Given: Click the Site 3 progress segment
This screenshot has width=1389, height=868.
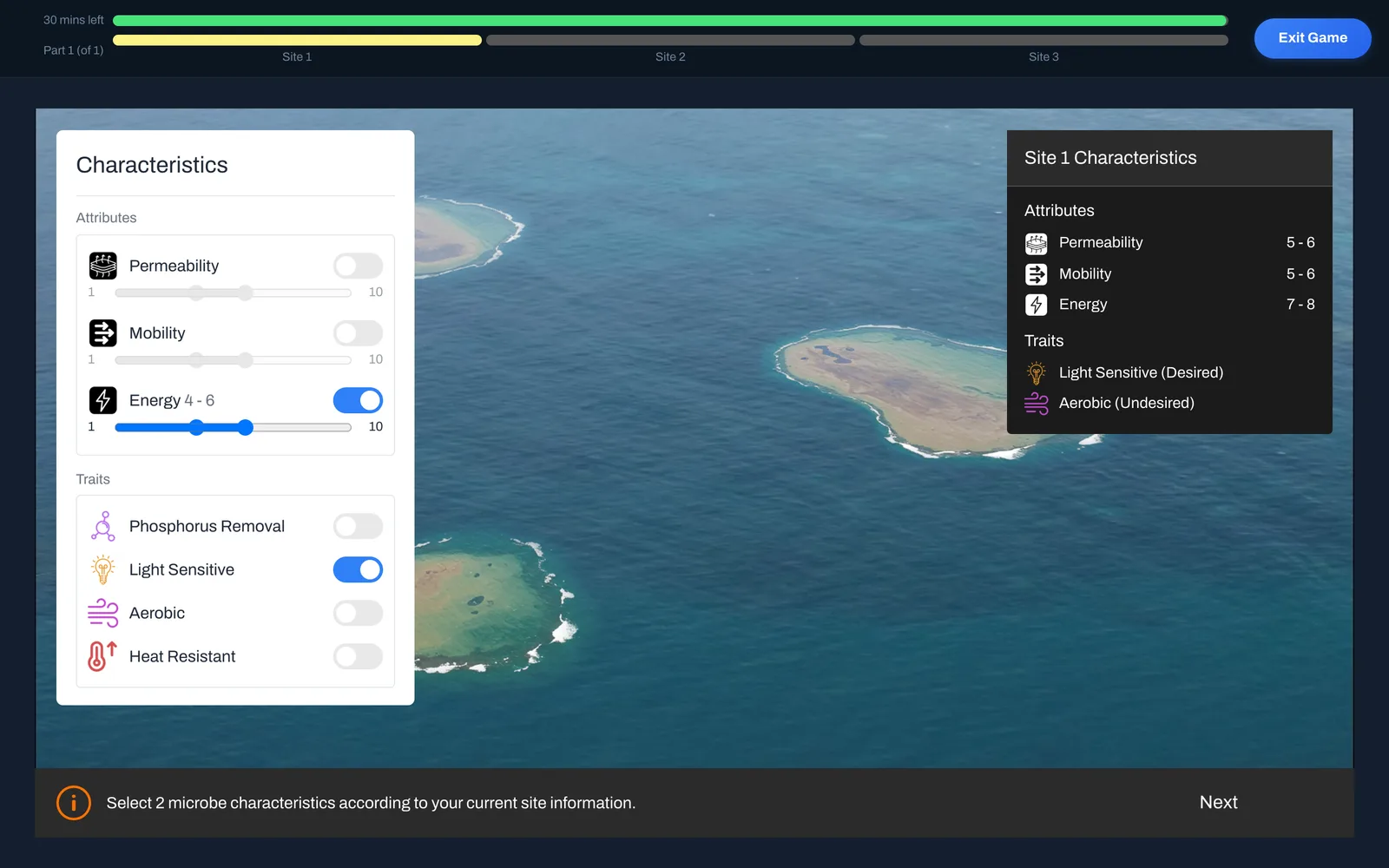Looking at the screenshot, I should [x=1043, y=40].
